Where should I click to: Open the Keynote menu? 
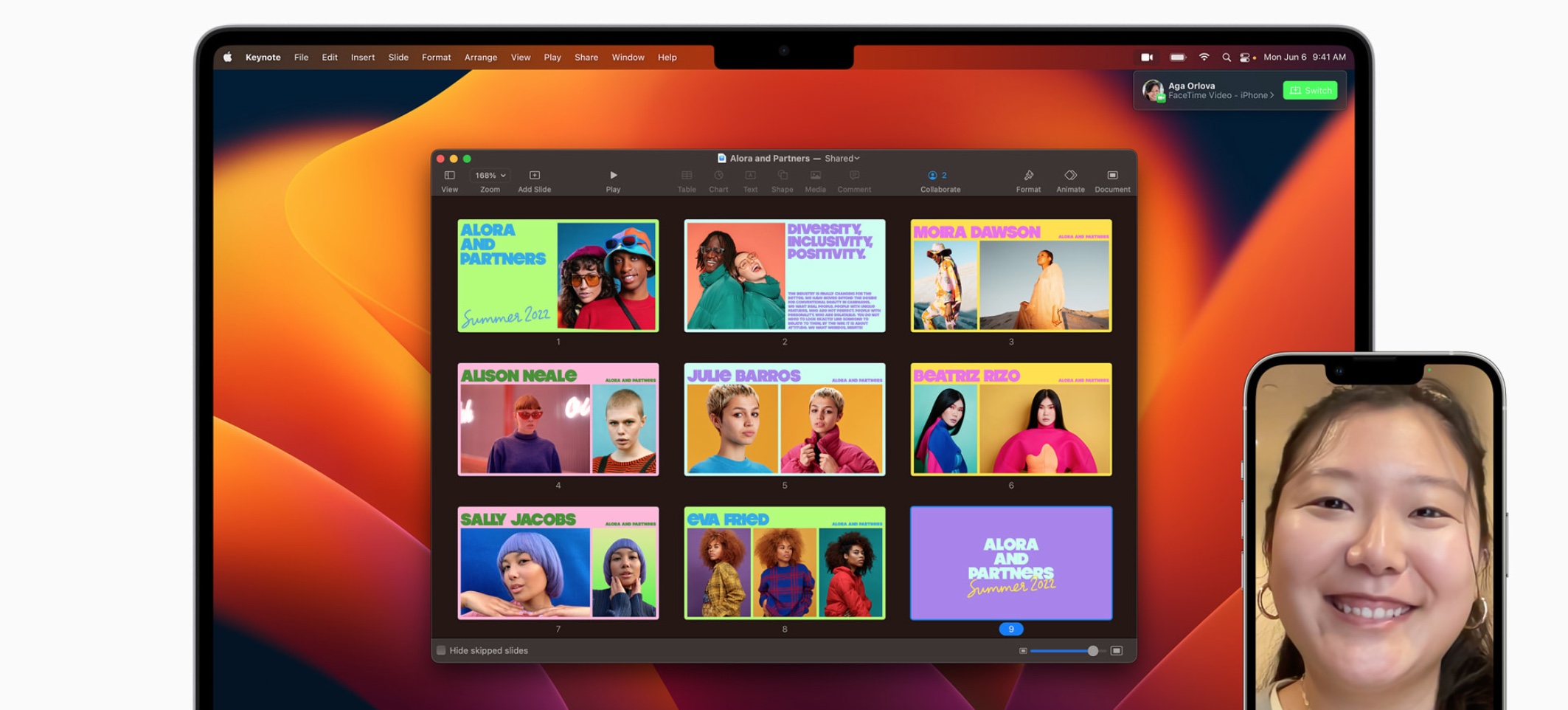263,57
